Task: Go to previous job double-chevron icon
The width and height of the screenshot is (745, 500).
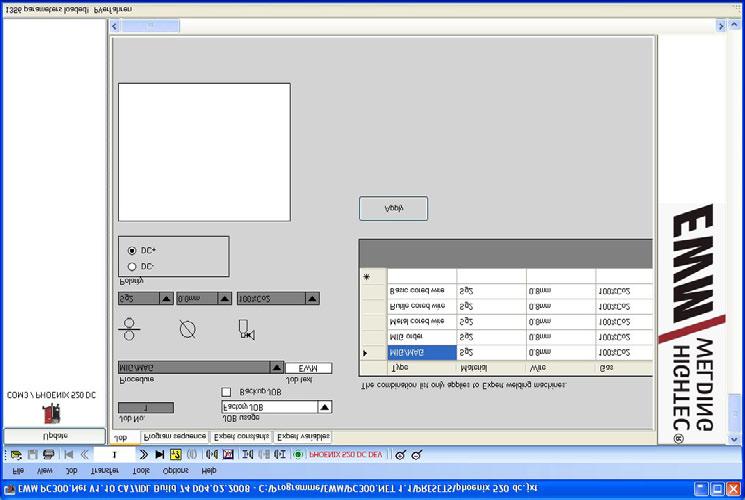Action: pyautogui.click(x=85, y=455)
